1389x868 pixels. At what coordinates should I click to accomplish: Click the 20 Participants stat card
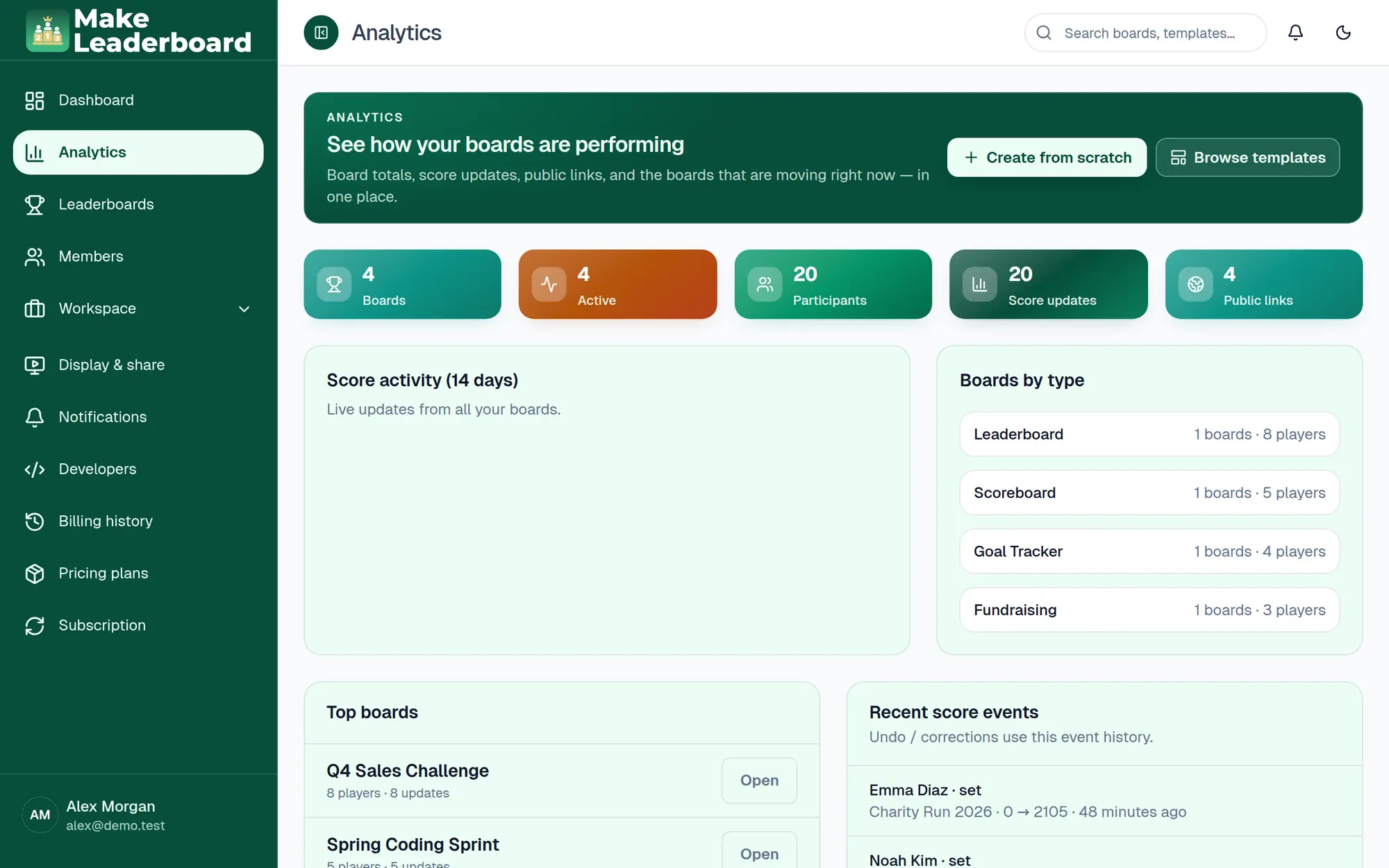click(x=833, y=285)
